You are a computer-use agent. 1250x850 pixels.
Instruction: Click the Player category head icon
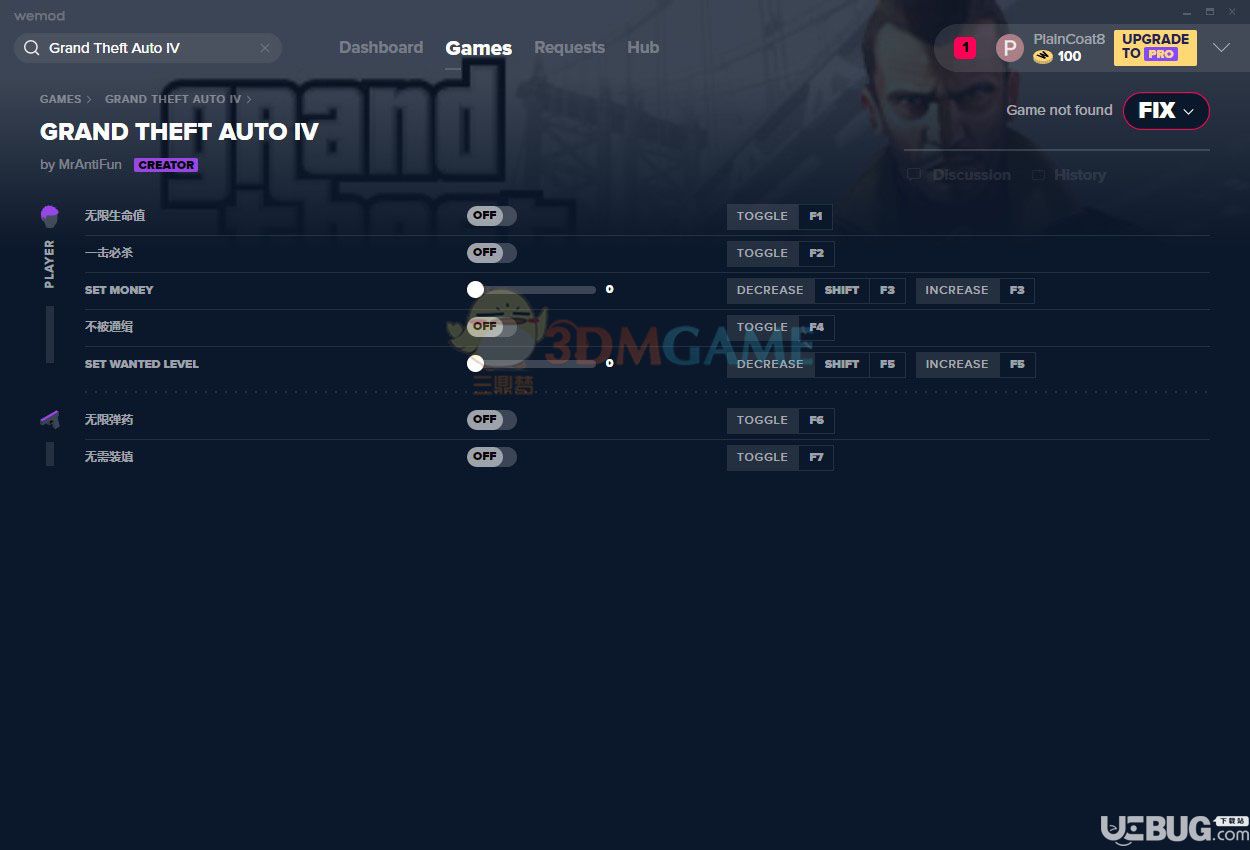point(49,216)
